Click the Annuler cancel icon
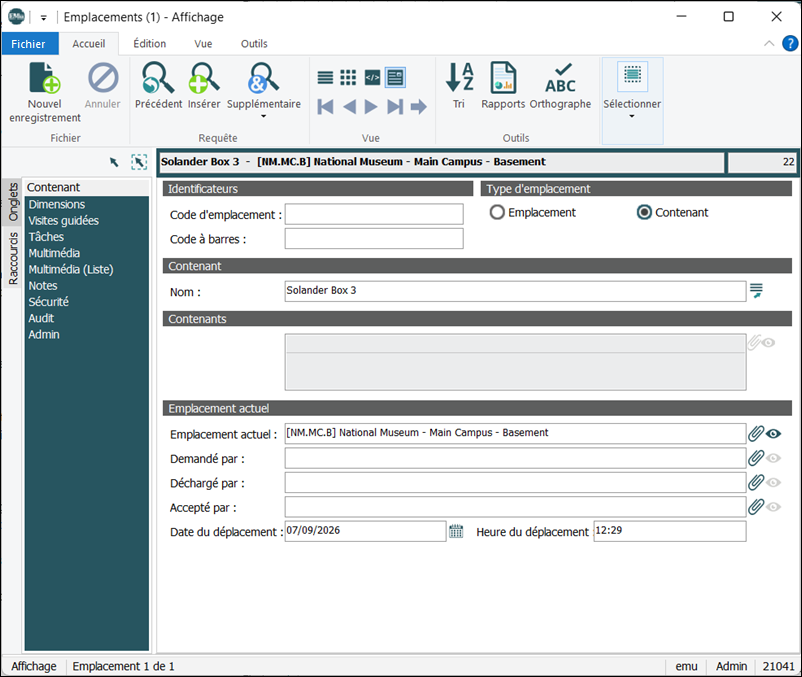Screen dimensions: 802x677 103,79
